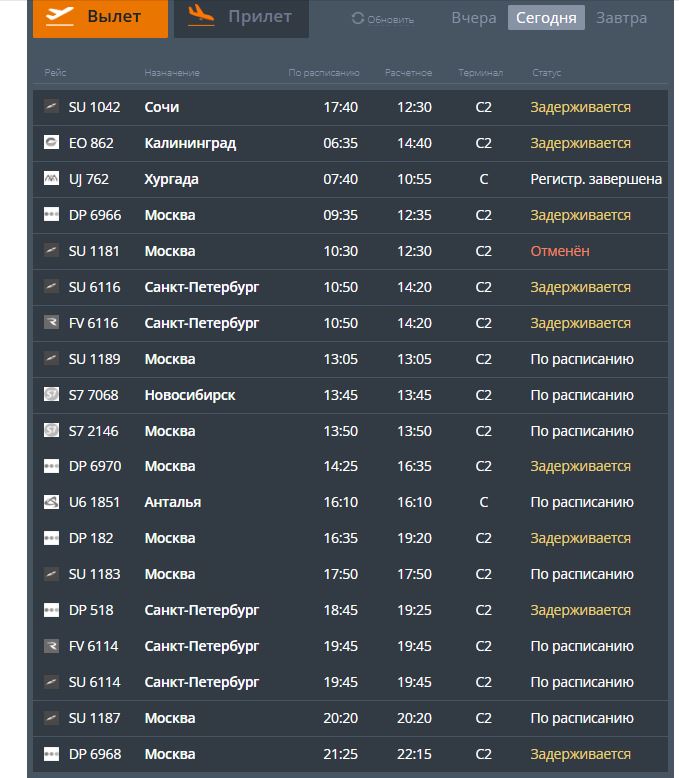Select flight number SU 1042
The width and height of the screenshot is (679, 778).
(94, 107)
